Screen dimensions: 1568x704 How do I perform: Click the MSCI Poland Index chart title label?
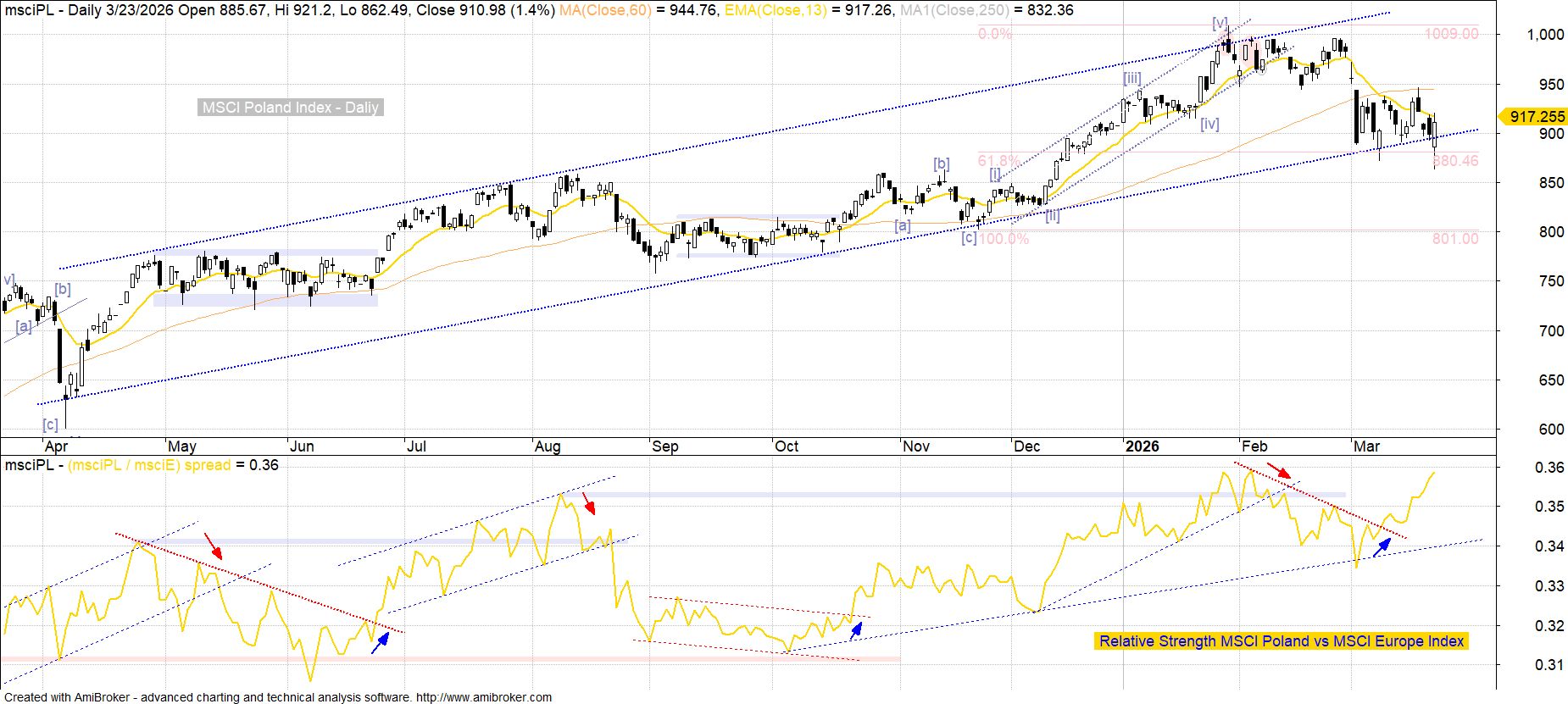pyautogui.click(x=290, y=108)
